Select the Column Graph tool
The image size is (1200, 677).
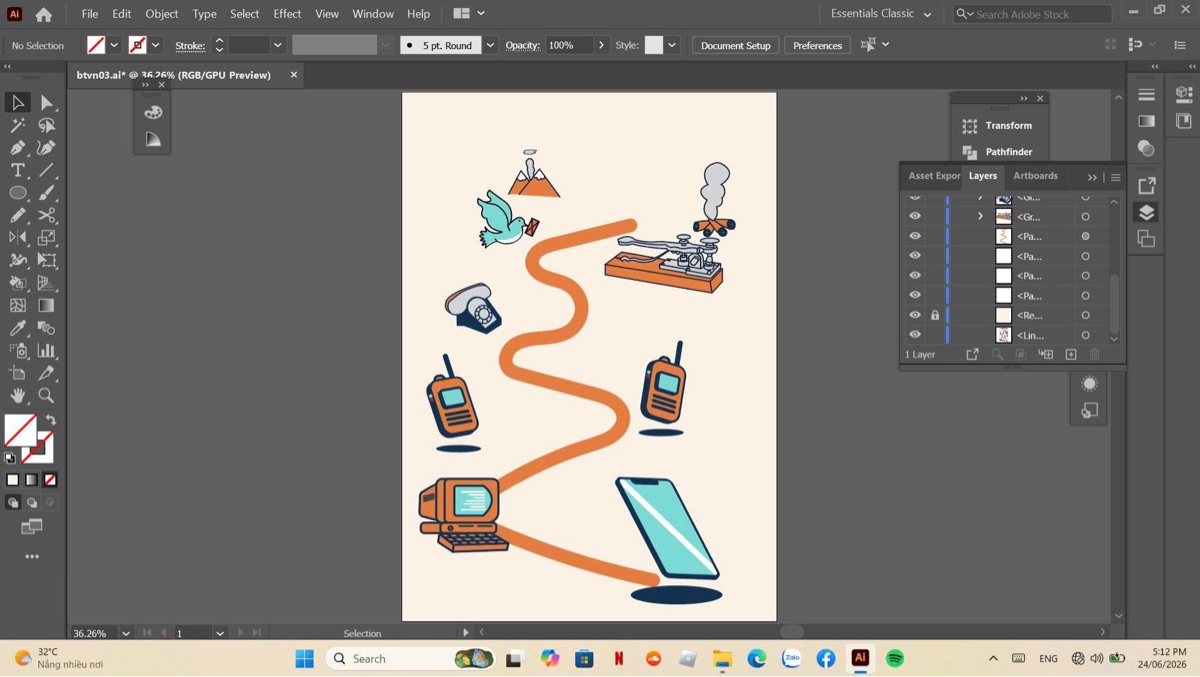(x=46, y=351)
